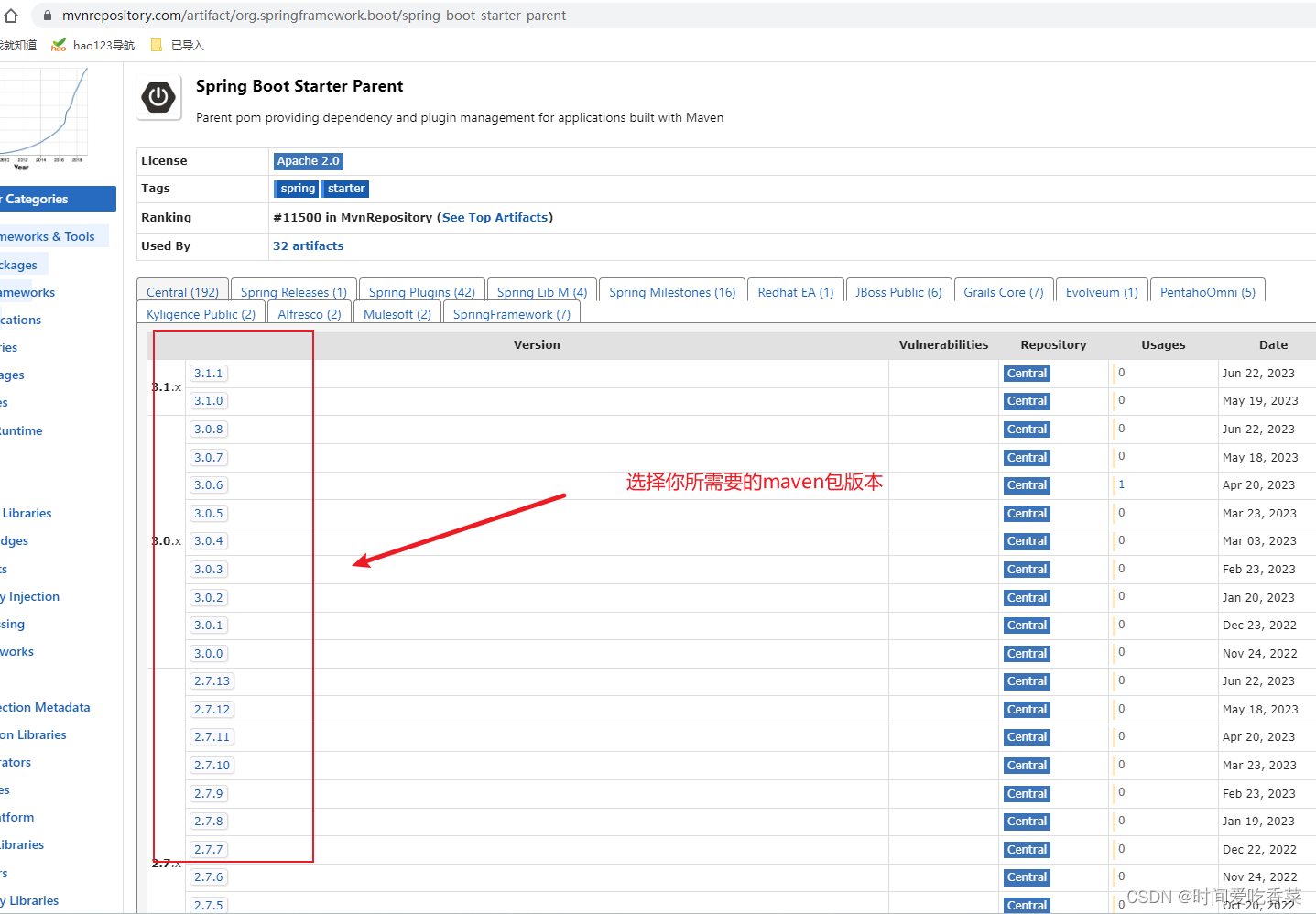Switch to the SpringFramework (7) tab
The image size is (1316, 914).
click(x=512, y=314)
